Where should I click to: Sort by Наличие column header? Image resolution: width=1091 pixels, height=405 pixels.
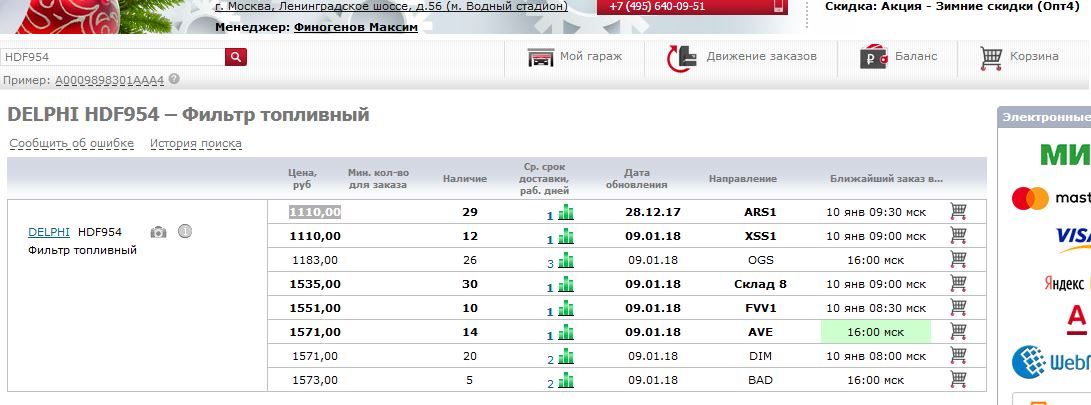click(465, 179)
